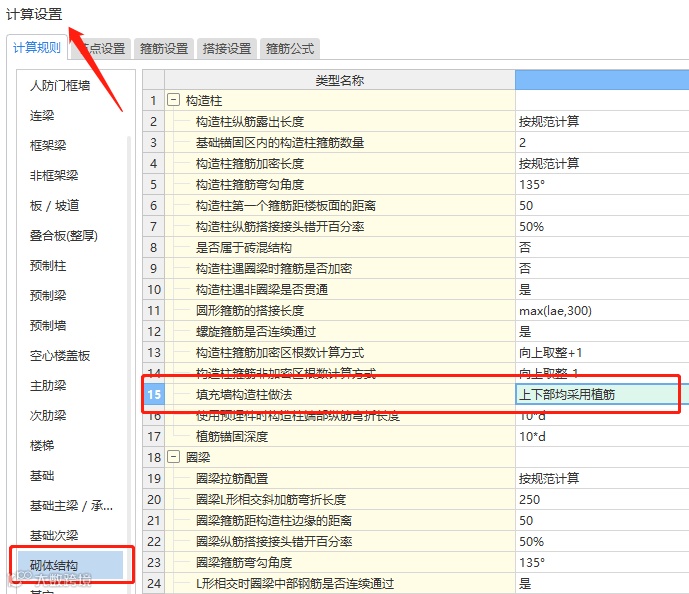Click 50% value for 构造柱纵筋搭接接头错开百分率
The image size is (689, 594).
point(602,227)
